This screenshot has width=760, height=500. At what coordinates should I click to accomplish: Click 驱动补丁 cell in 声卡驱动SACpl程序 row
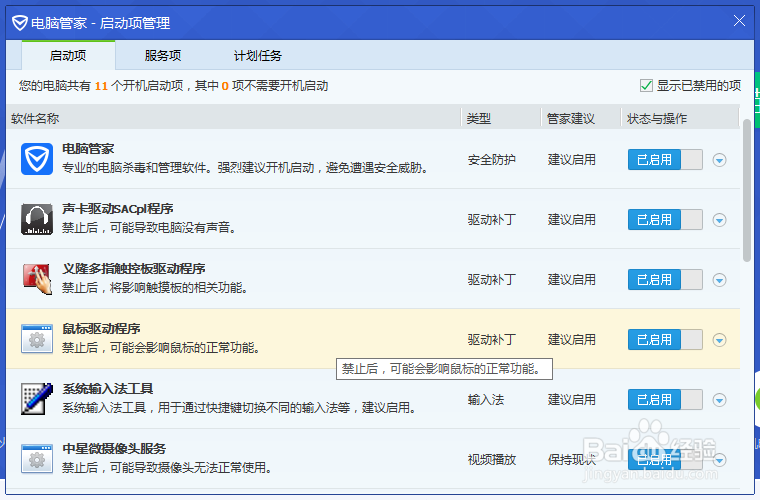coord(491,220)
